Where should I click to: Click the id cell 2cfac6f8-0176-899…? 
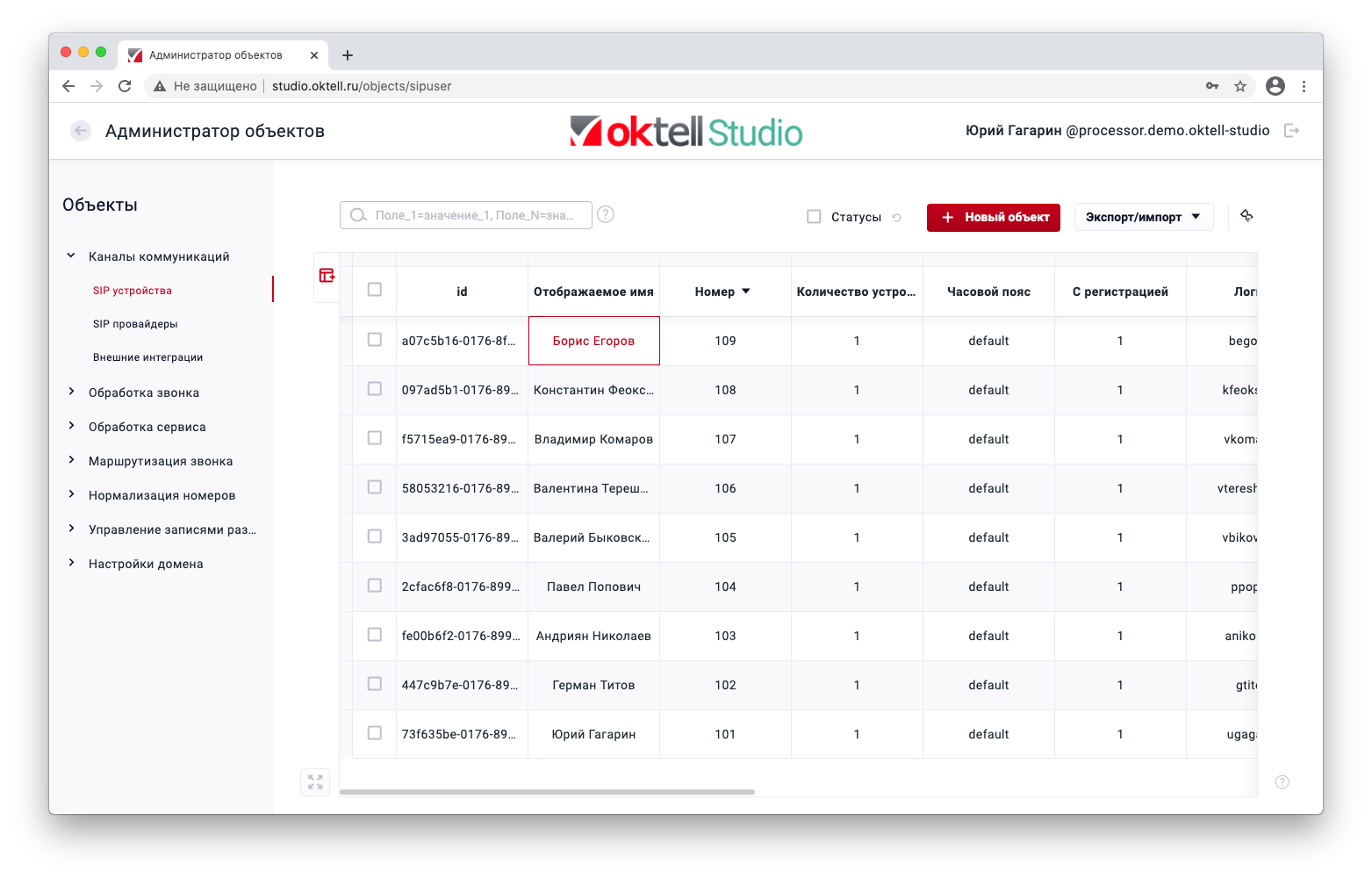click(462, 587)
